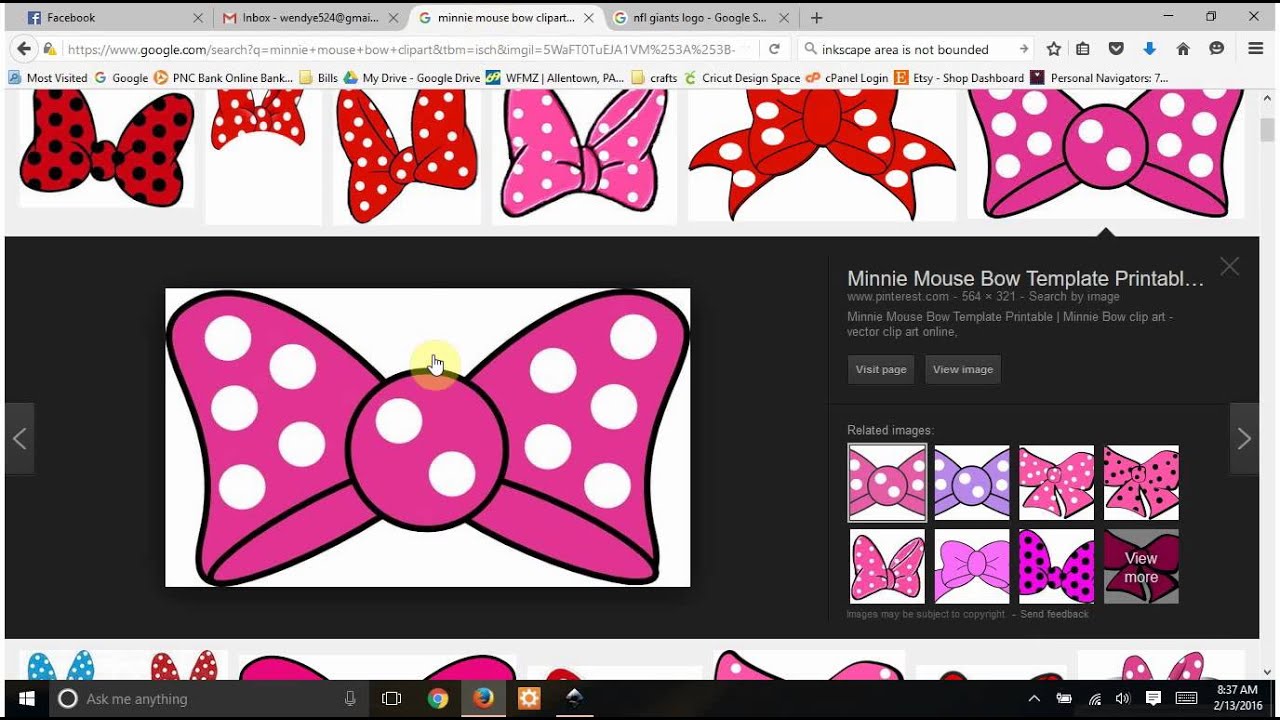Bookmark this page with the star icon
Viewport: 1280px width, 720px height.
point(1054,48)
